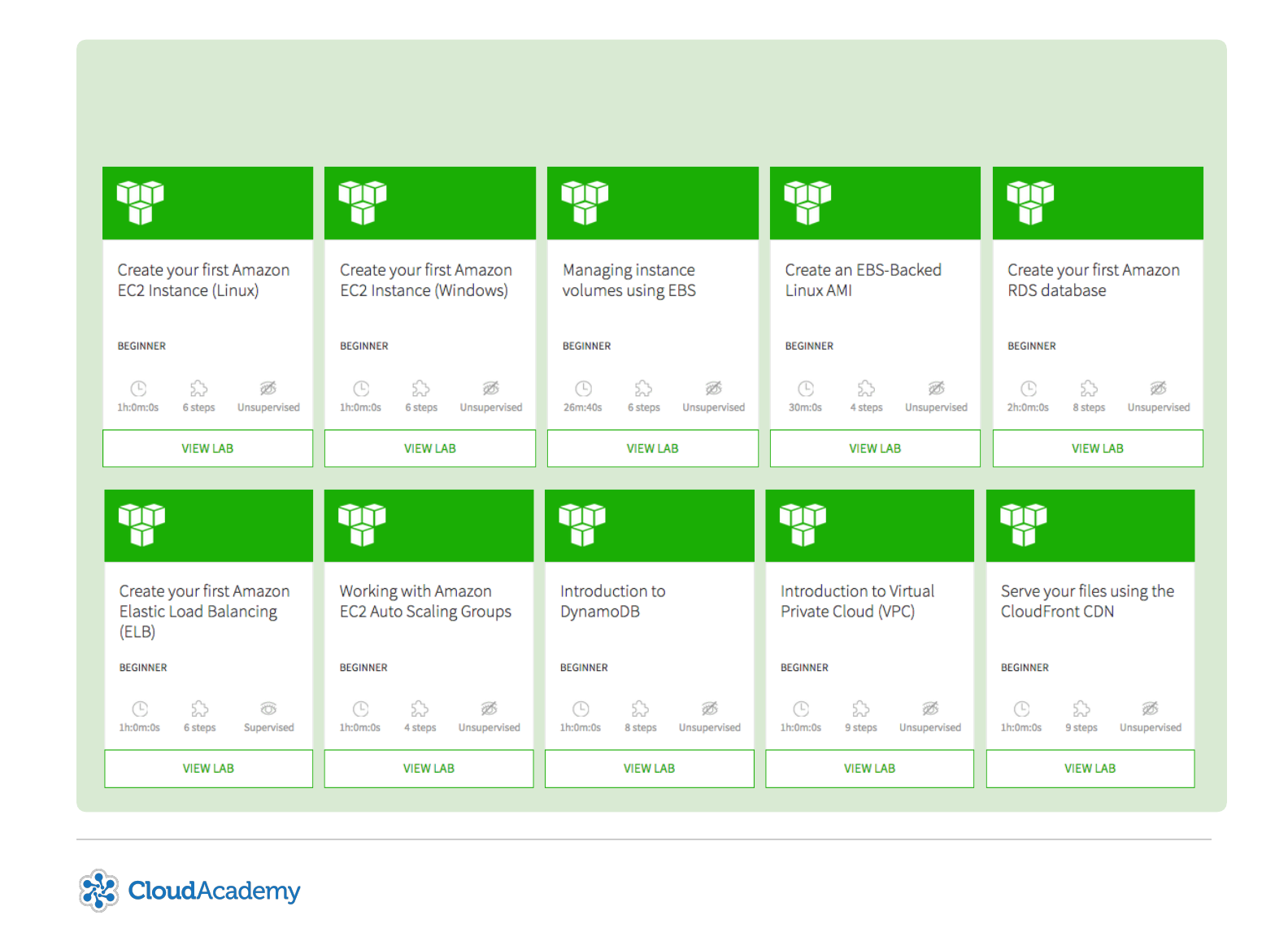Click the clock icon on Auto Scaling Groups card
Image resolution: width=1288 pixels, height=937 pixels.
coord(360,709)
